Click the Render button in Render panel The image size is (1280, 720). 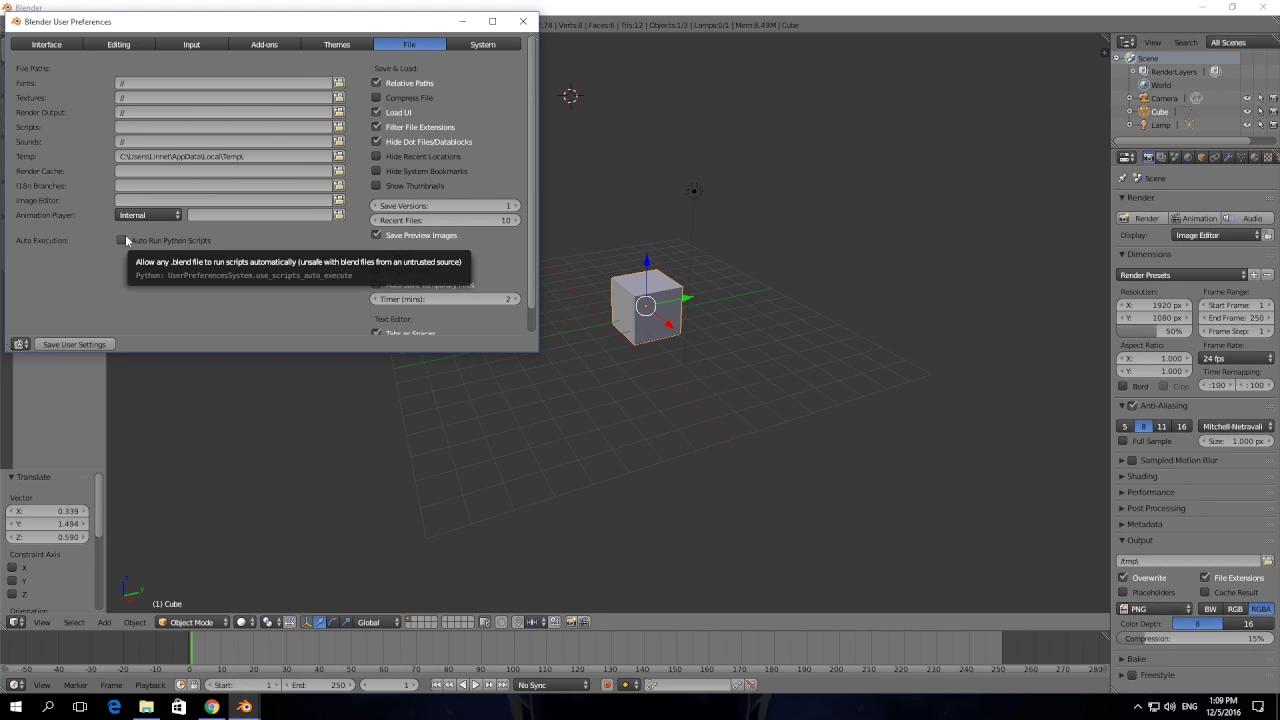coord(1142,218)
